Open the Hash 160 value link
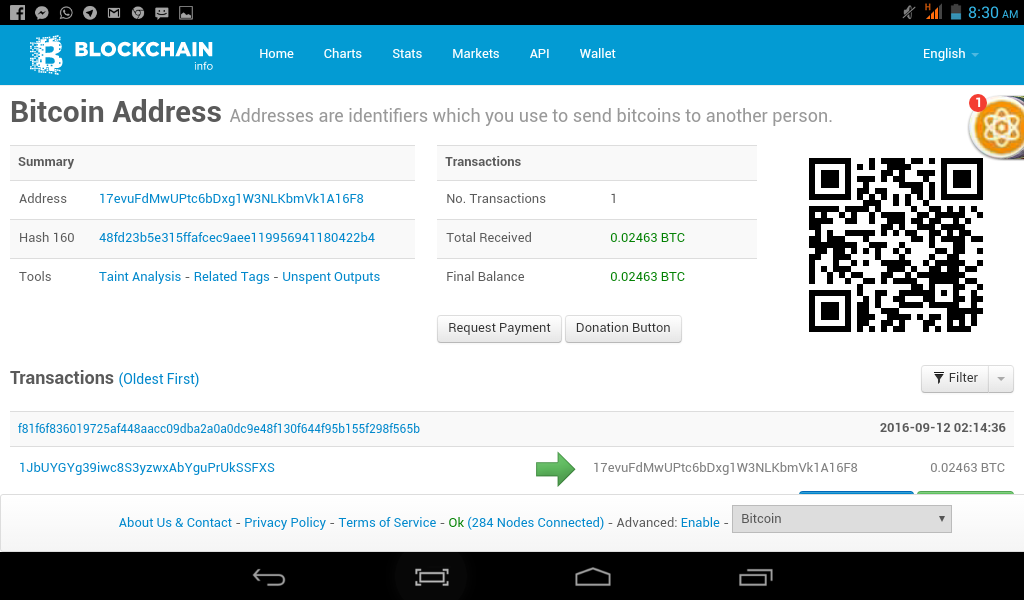1024x600 pixels. click(x=237, y=238)
